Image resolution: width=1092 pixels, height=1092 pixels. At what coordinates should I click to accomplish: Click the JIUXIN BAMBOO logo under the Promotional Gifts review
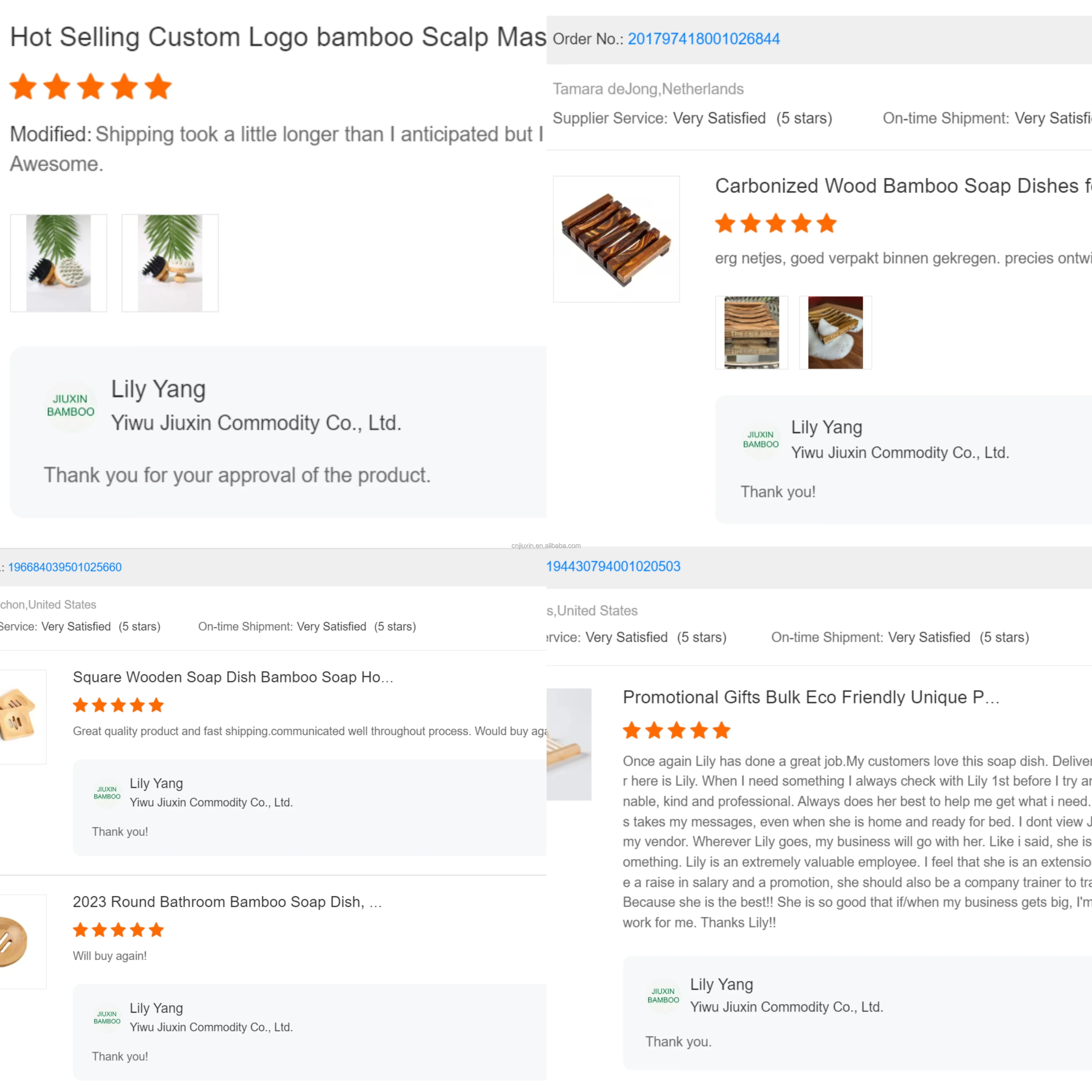663,996
